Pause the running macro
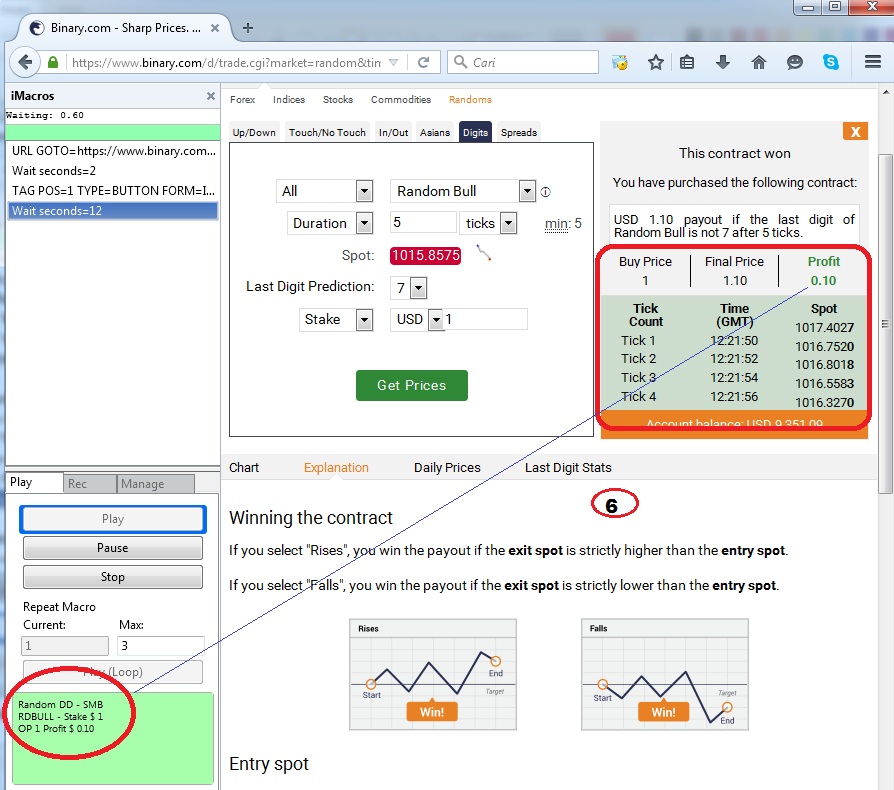The height and width of the screenshot is (790, 894). 113,548
